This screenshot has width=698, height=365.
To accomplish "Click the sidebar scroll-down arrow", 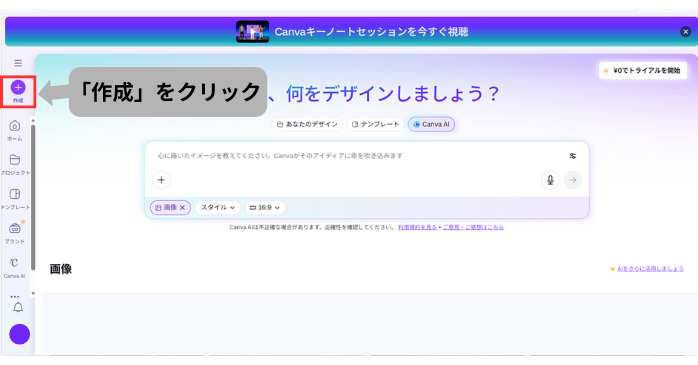I will coord(33,293).
